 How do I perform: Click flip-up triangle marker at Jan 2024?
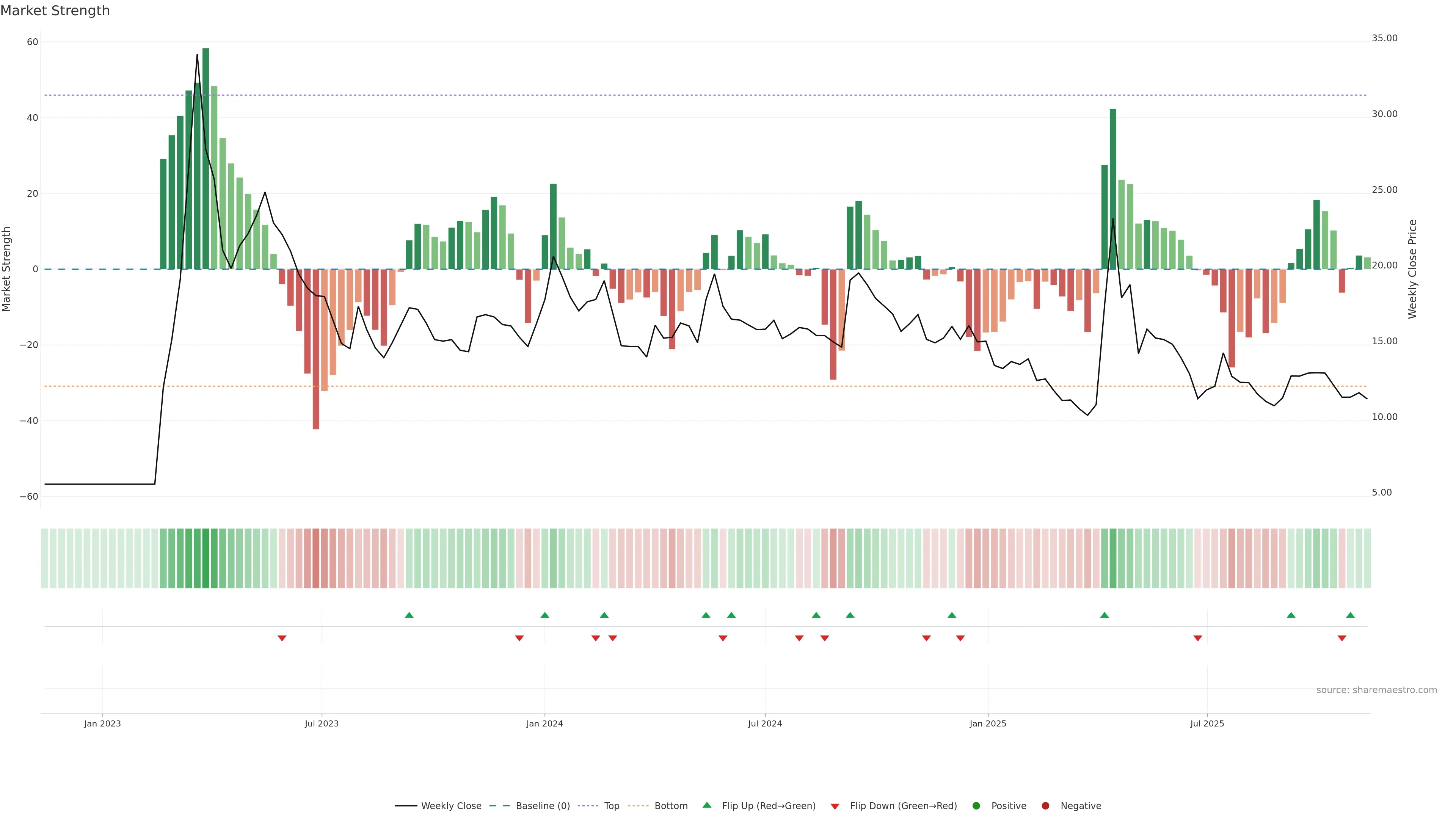[x=545, y=615]
